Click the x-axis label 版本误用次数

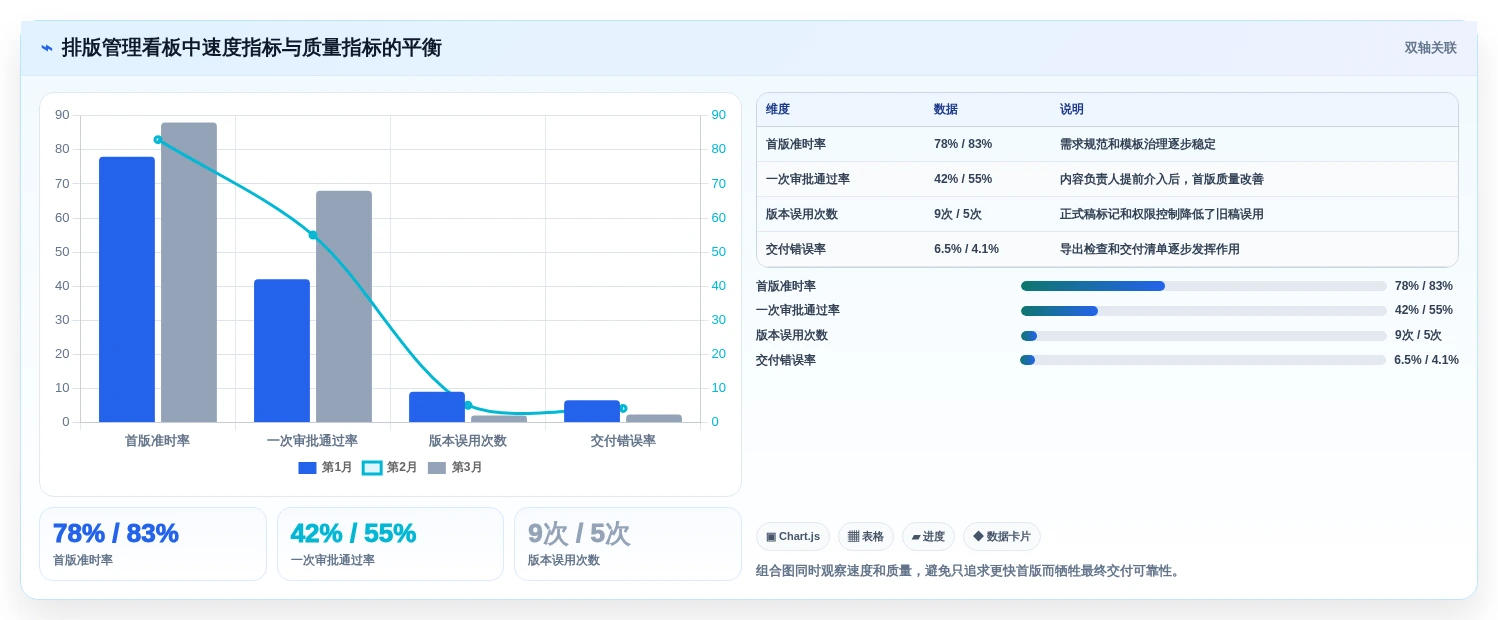click(468, 441)
